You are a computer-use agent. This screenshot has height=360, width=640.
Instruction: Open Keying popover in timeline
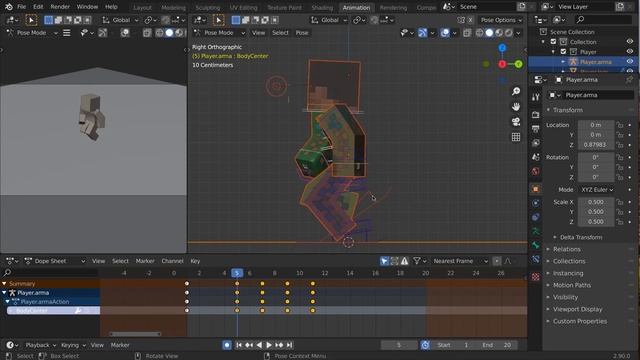[x=73, y=345]
